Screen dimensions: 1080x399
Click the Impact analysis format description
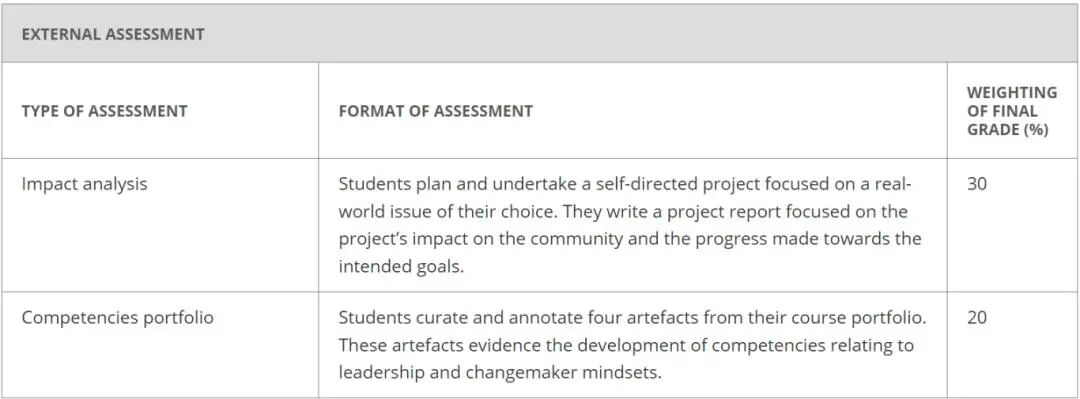click(x=630, y=225)
